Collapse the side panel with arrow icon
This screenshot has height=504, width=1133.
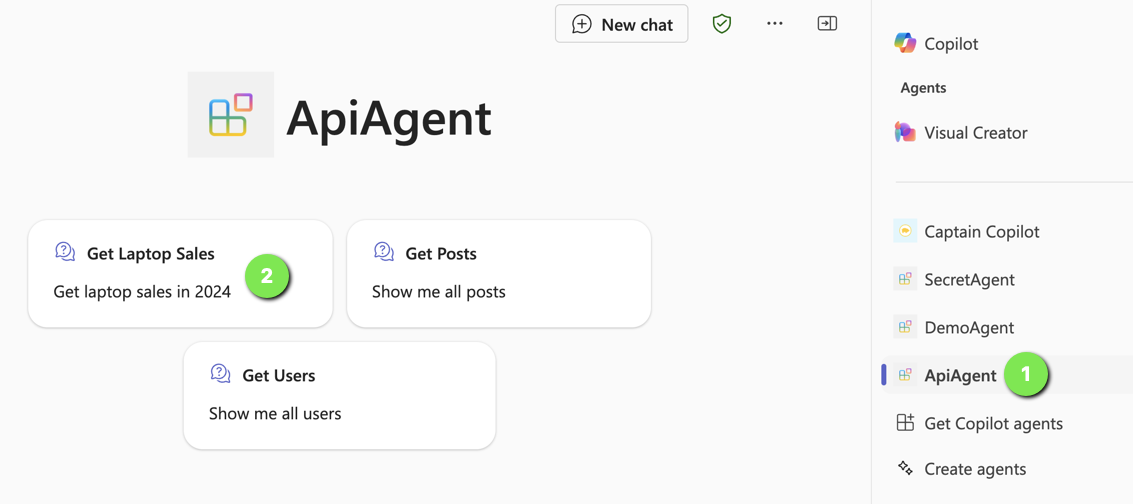click(827, 24)
